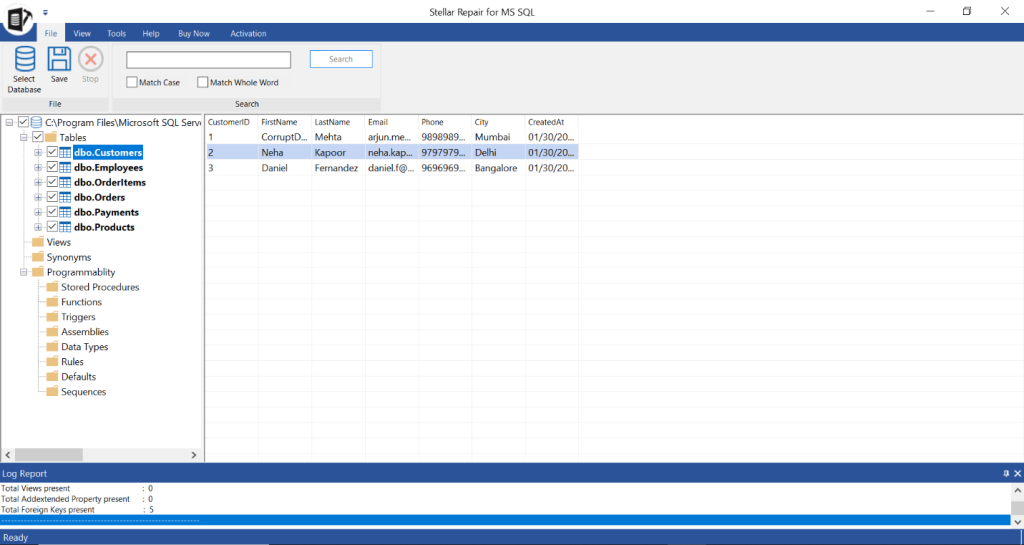Click the Views folder icon
The height and width of the screenshot is (545, 1024).
[38, 241]
